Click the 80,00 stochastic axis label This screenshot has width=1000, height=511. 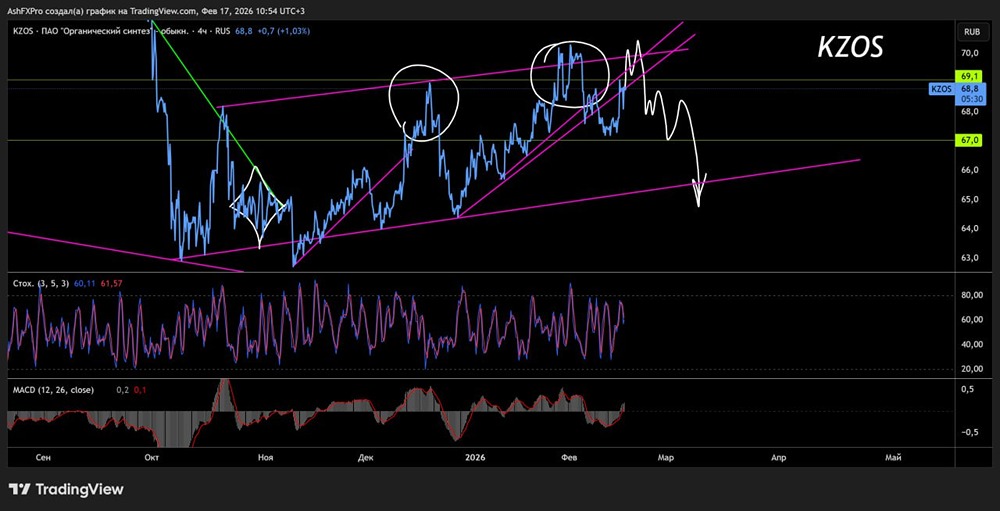972,295
